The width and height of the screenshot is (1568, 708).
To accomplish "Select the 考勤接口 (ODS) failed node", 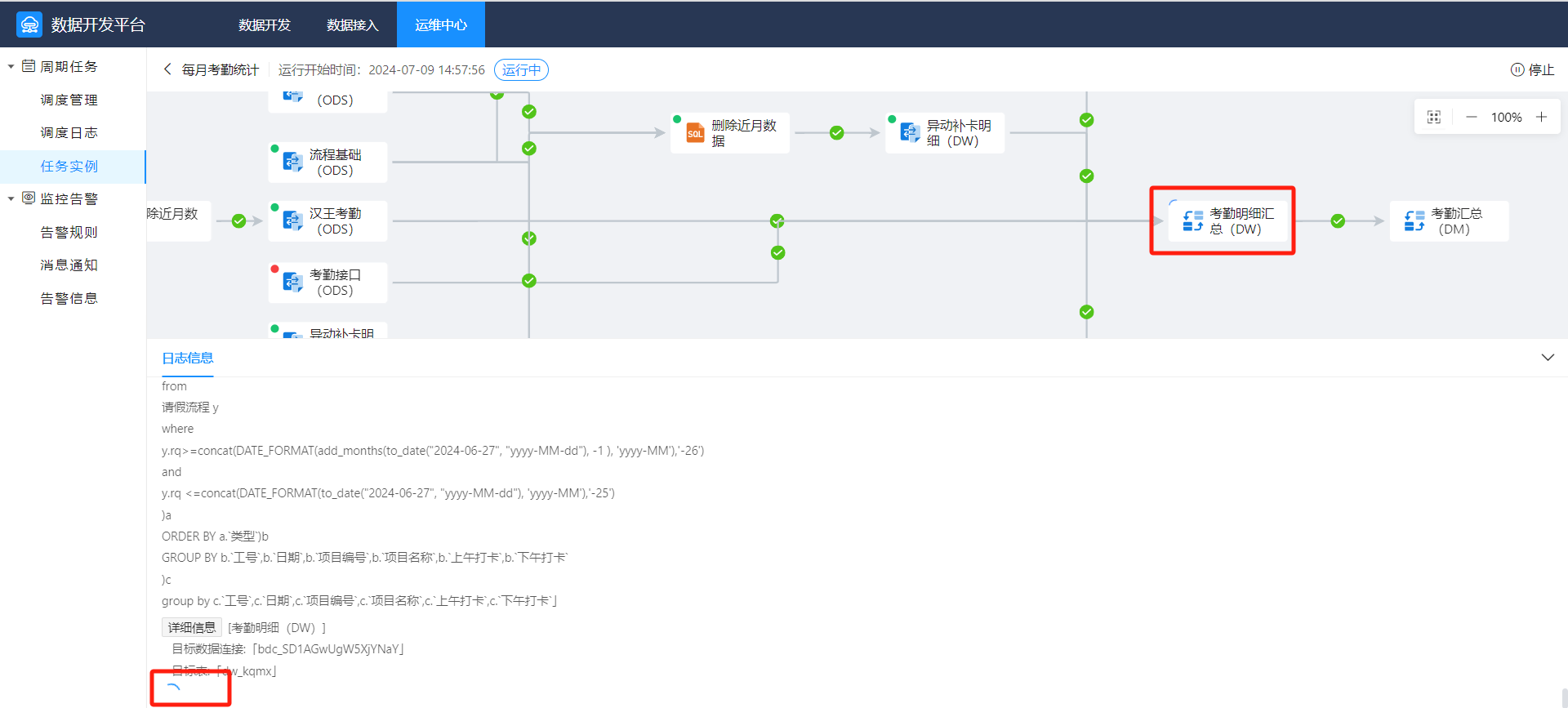I will (x=328, y=283).
